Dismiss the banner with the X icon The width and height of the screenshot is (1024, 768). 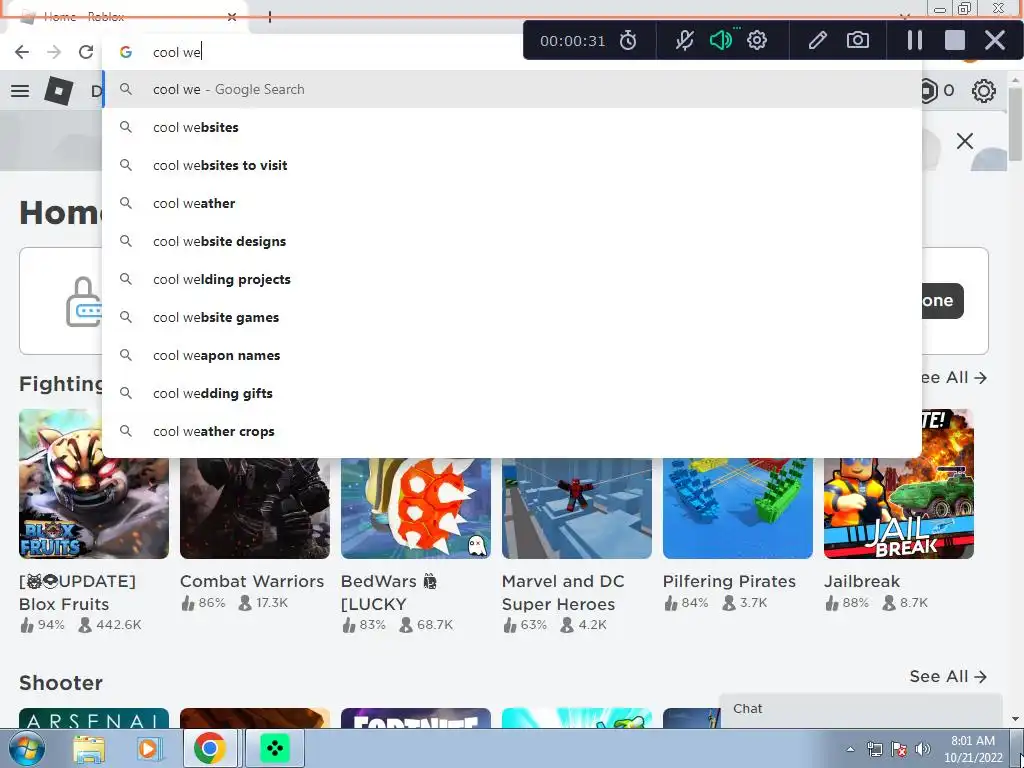click(x=965, y=141)
